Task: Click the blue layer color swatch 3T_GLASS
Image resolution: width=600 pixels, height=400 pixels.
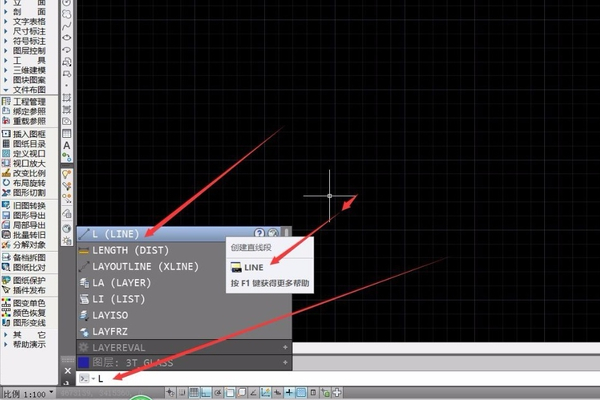Action: pyautogui.click(x=84, y=361)
